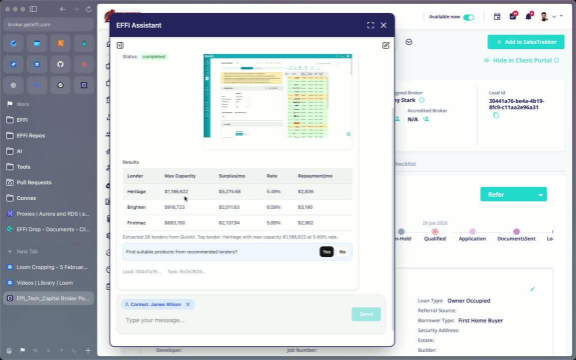Image resolution: width=576 pixels, height=360 pixels.
Task: Click the EFFI Assistant expand fullscreen icon
Action: click(370, 25)
